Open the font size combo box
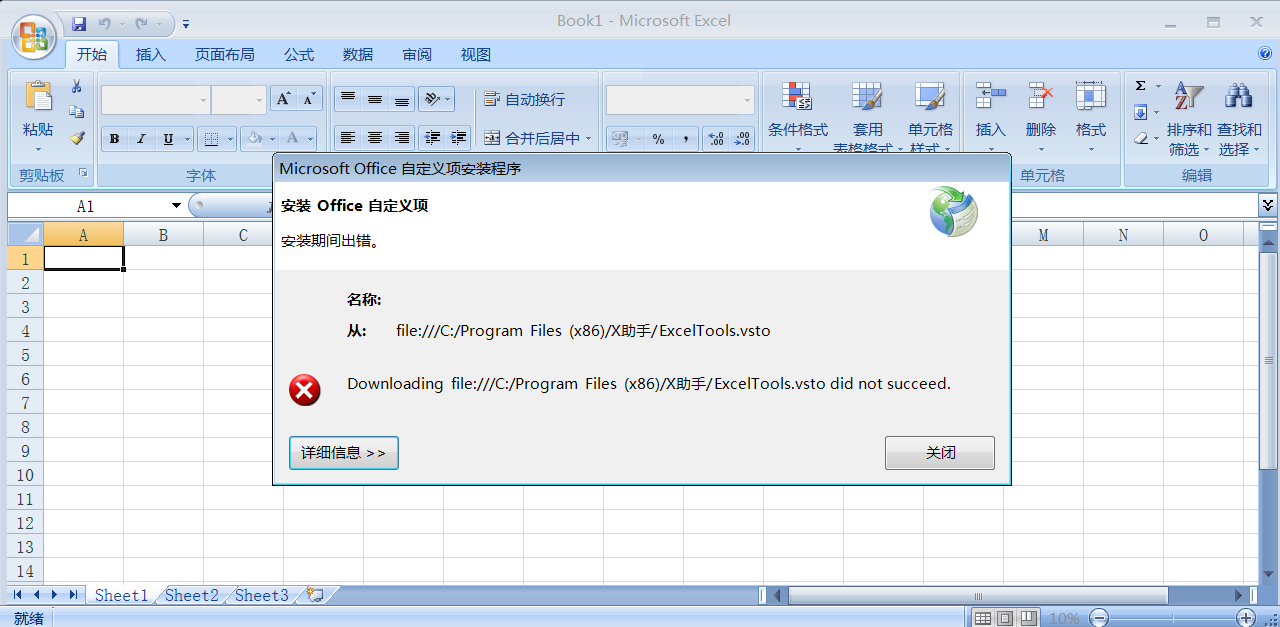1280x627 pixels. (239, 100)
